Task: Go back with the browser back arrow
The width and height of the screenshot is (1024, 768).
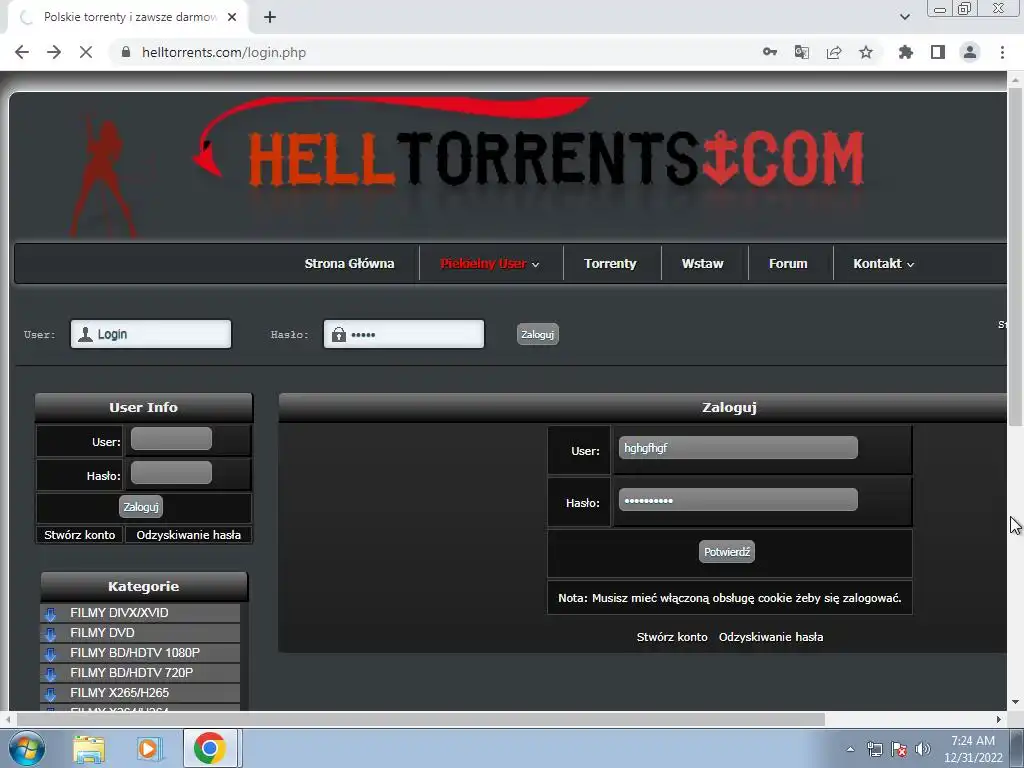Action: click(x=22, y=52)
